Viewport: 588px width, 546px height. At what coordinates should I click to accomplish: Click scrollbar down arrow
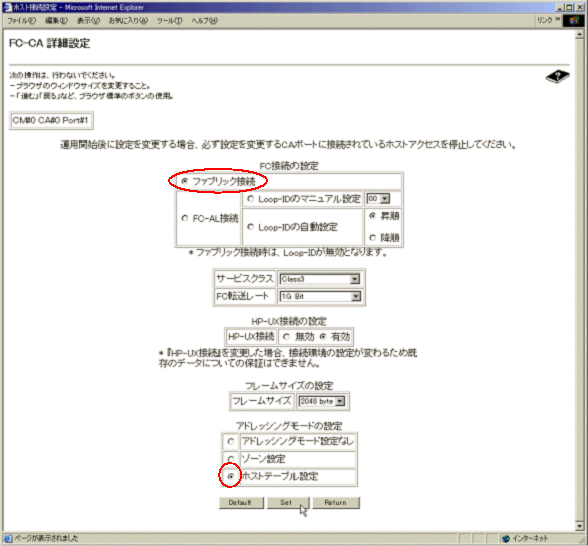point(579,526)
